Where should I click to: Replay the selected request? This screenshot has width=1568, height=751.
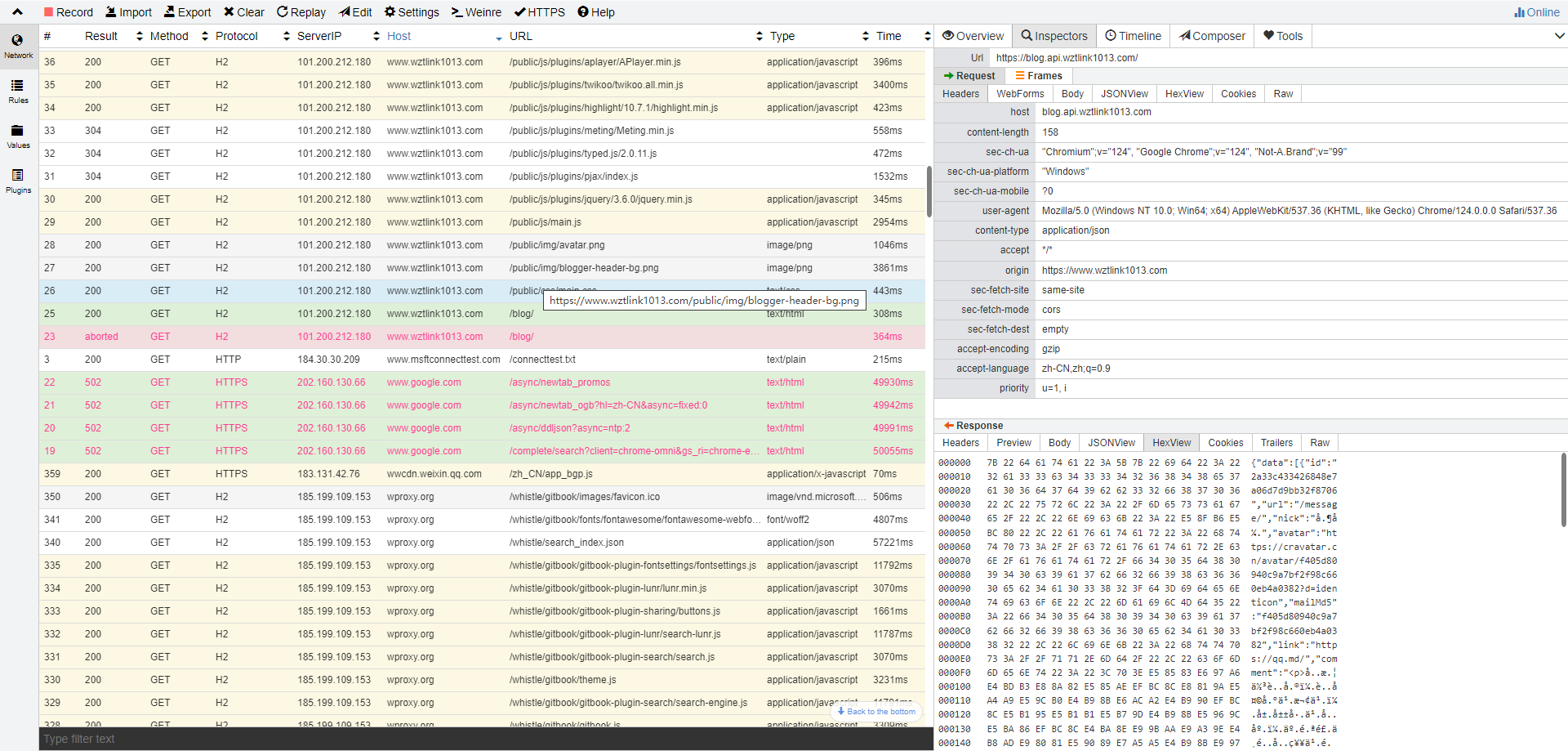[301, 12]
